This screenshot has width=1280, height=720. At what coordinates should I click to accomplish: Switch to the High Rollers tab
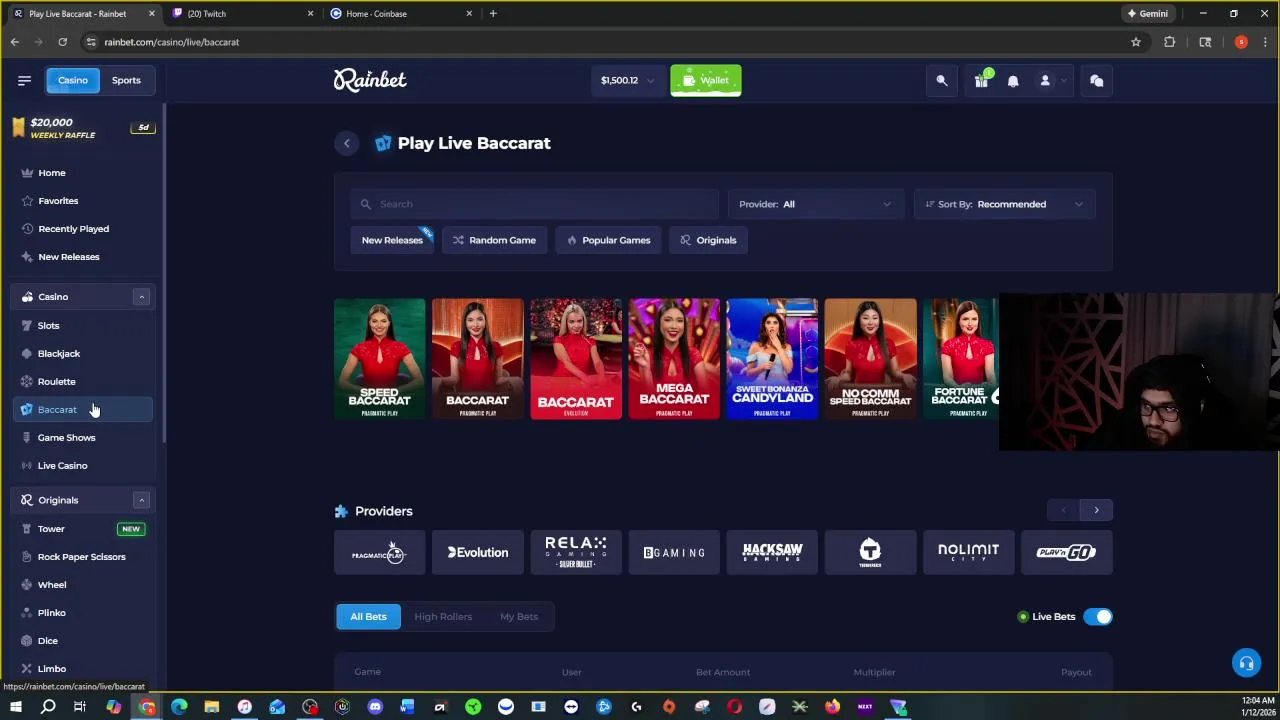(443, 617)
